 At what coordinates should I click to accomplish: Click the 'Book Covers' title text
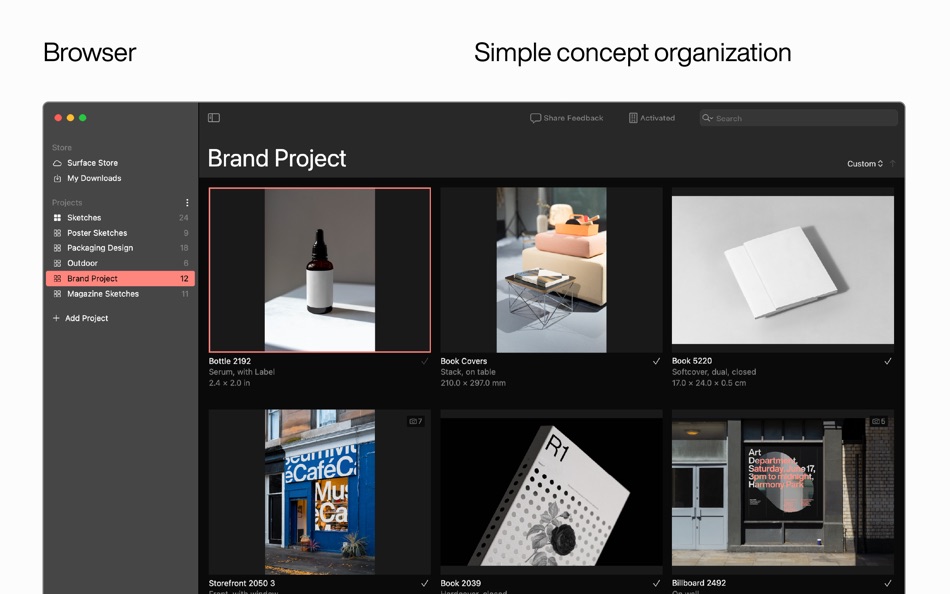pyautogui.click(x=463, y=361)
